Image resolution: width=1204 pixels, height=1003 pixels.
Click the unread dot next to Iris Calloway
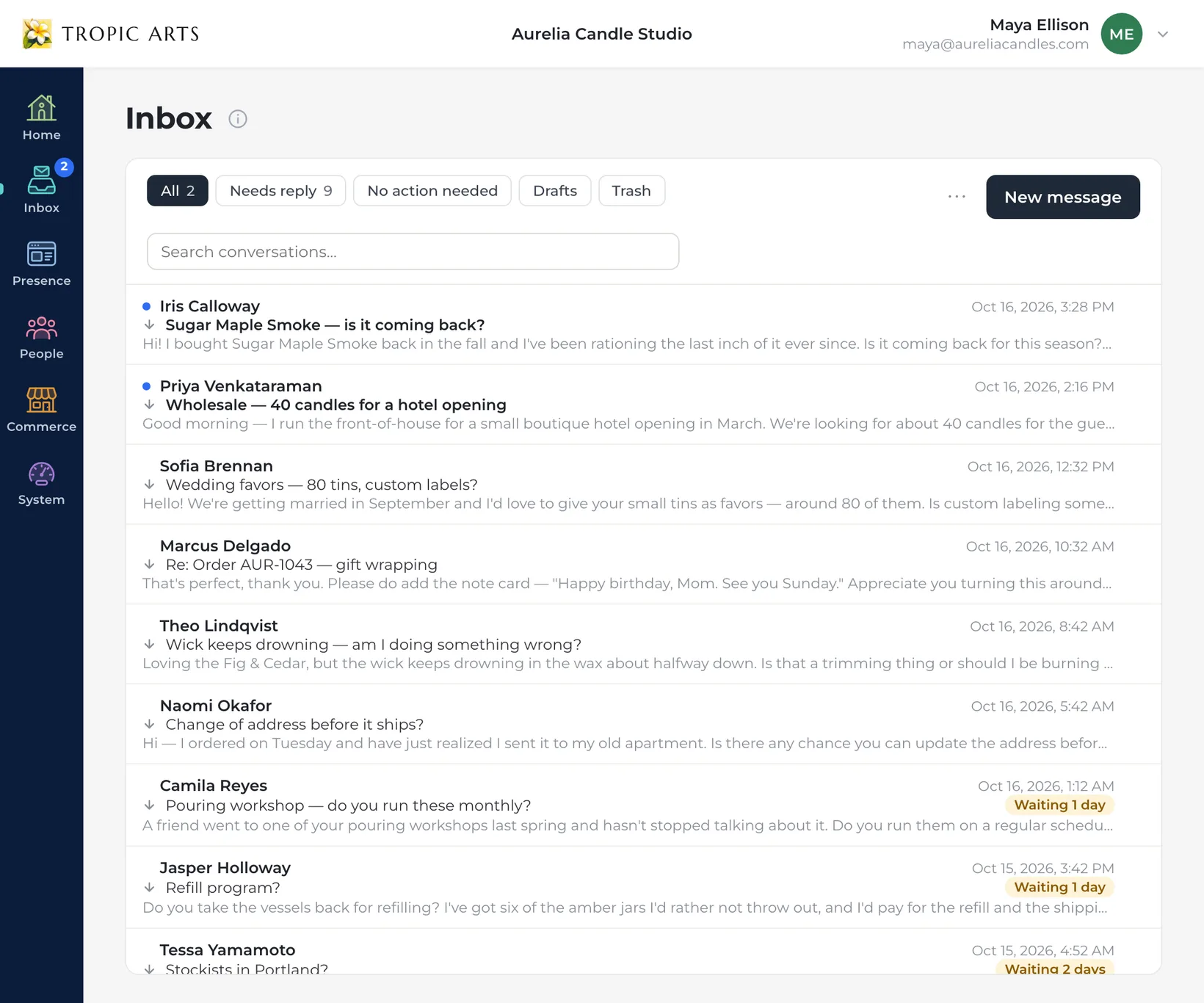[x=147, y=306]
